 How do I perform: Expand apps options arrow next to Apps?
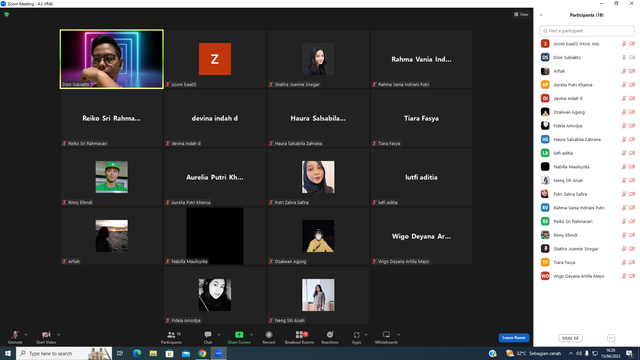366,335
